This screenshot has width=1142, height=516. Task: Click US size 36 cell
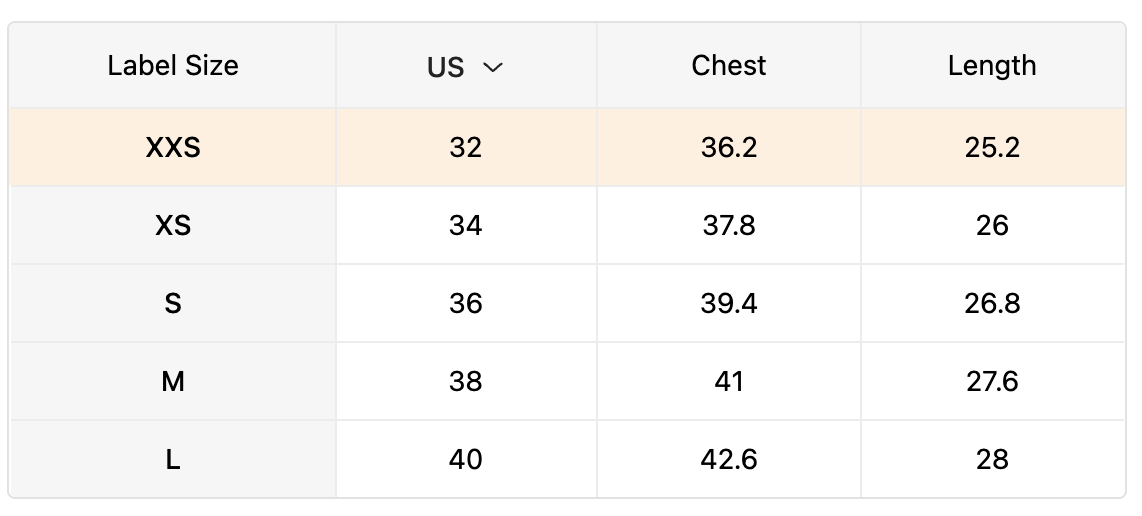(466, 304)
